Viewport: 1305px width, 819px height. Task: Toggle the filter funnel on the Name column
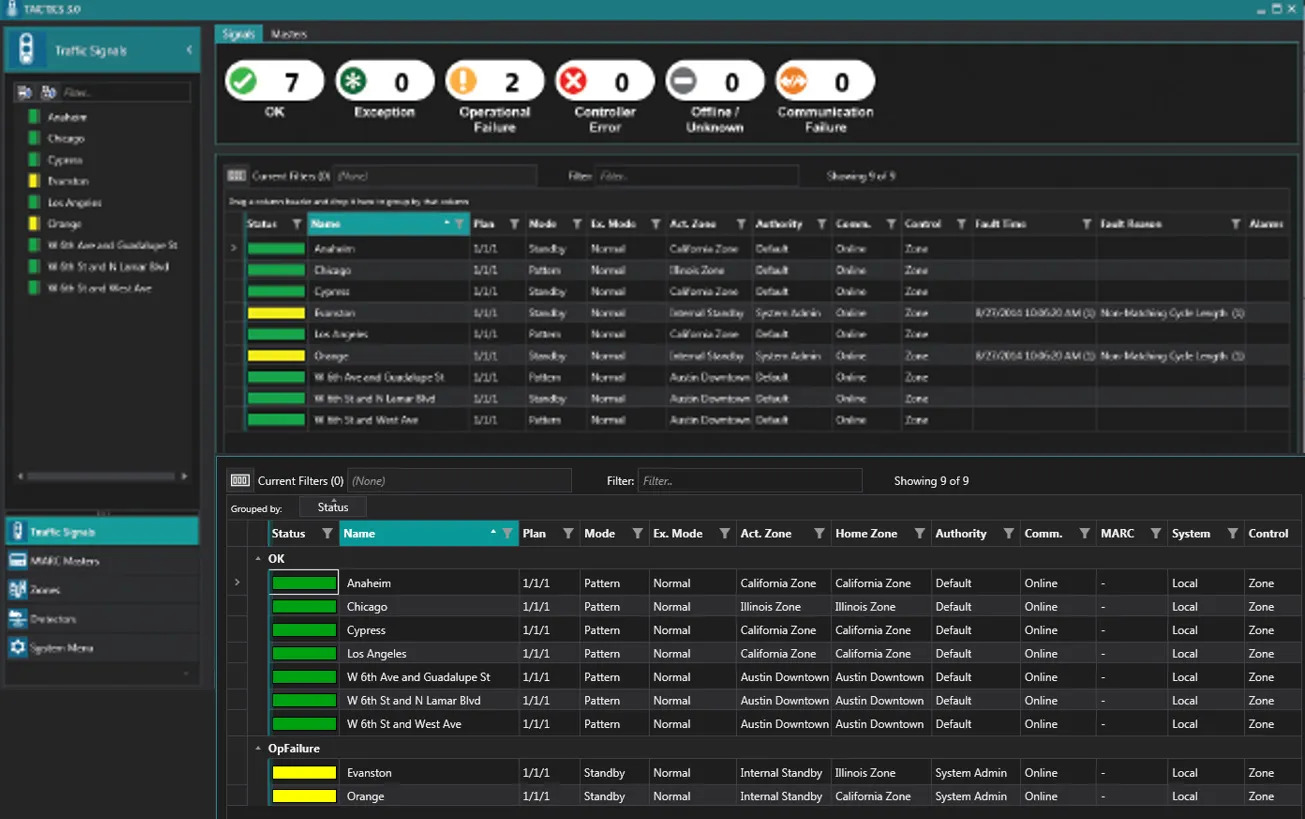click(510, 533)
